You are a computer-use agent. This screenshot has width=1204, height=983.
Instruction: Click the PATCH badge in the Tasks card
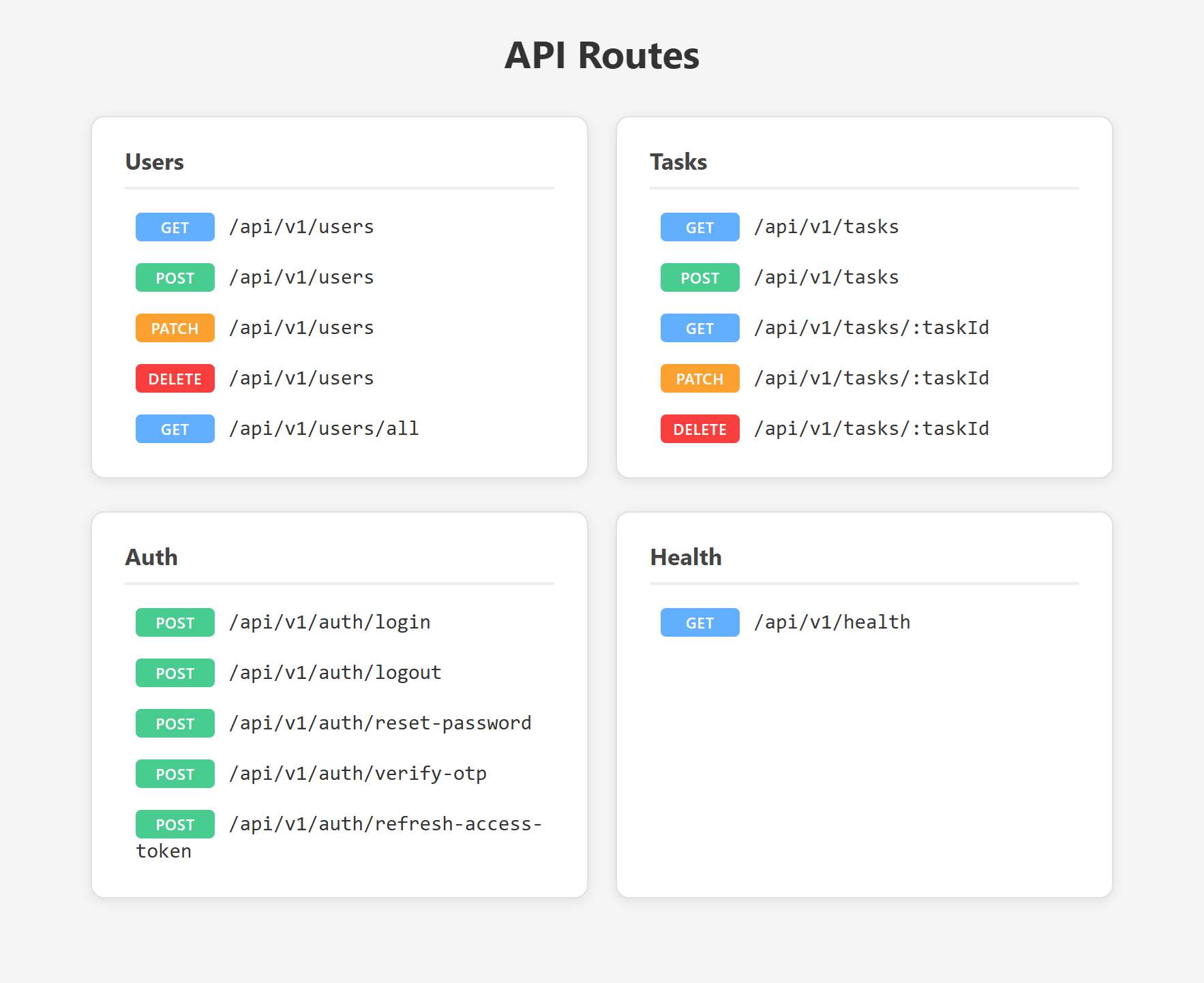[x=700, y=378]
